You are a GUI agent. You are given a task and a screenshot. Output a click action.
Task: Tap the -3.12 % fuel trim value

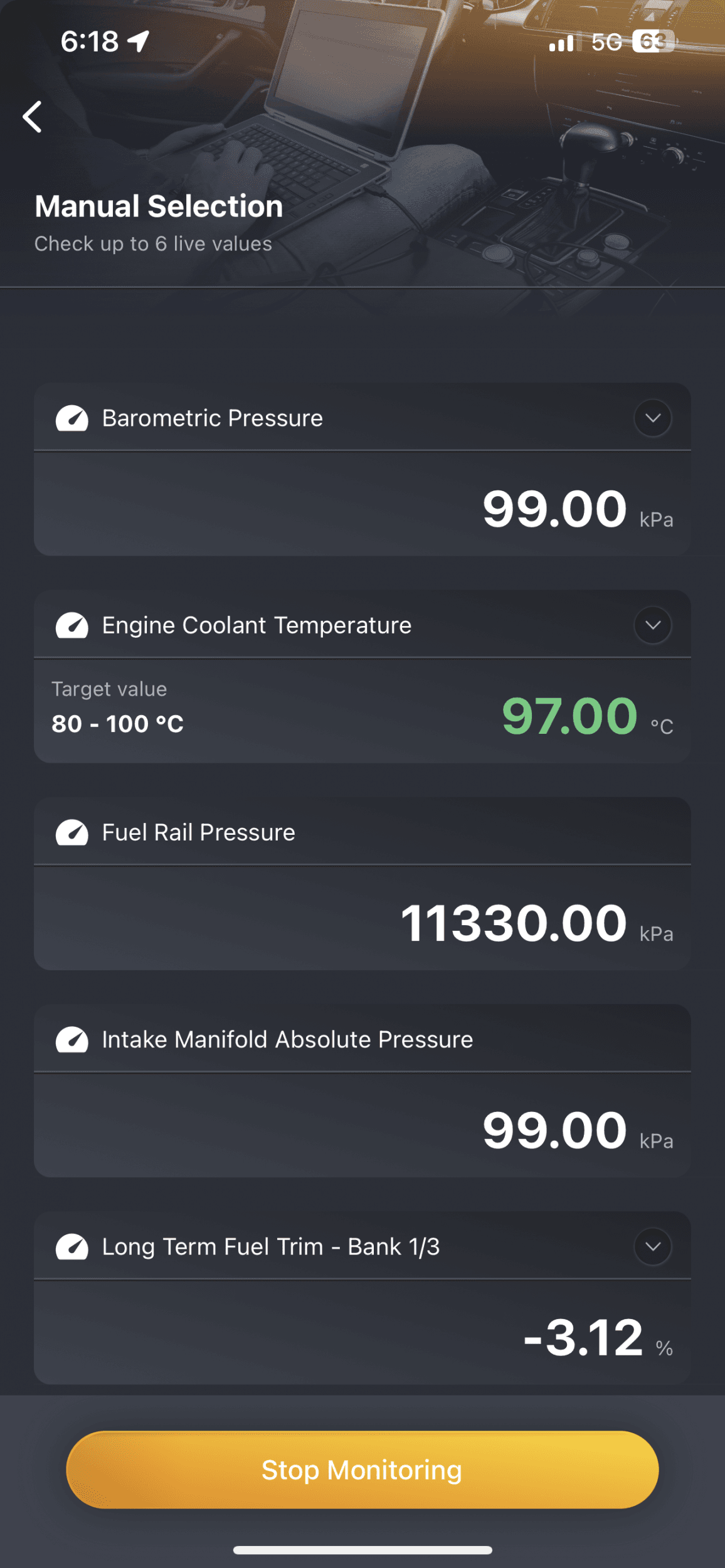pos(583,1337)
